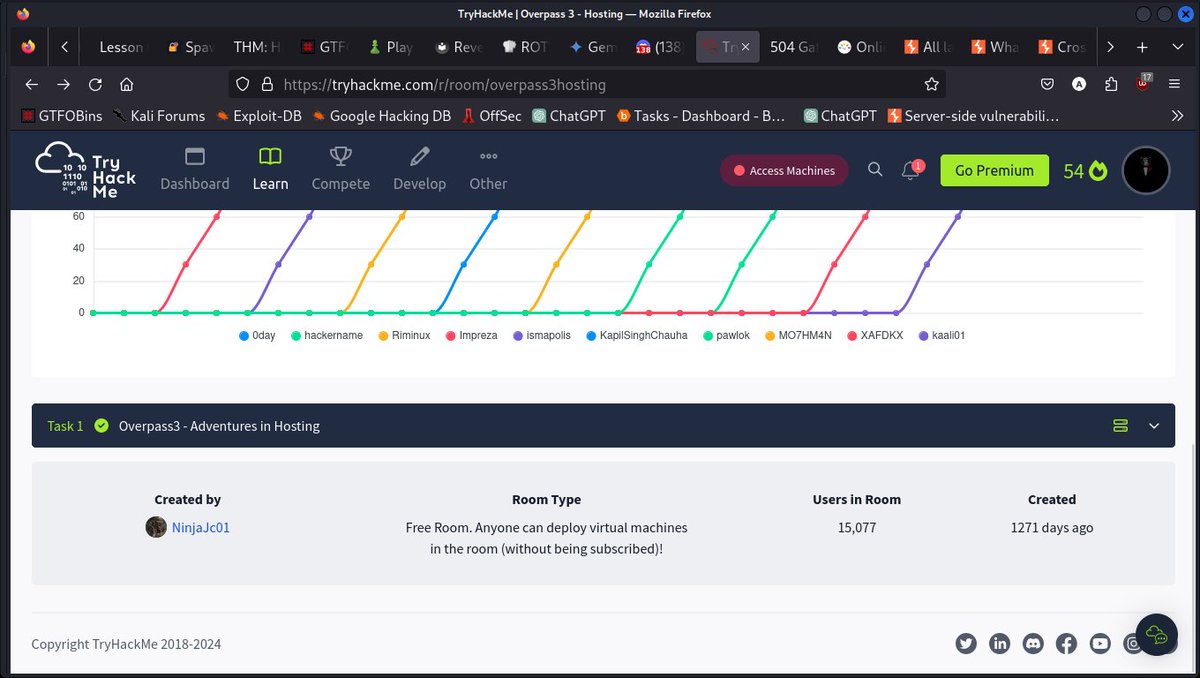Click the green server icon on Task 1
This screenshot has width=1200, height=678.
pyautogui.click(x=1120, y=426)
